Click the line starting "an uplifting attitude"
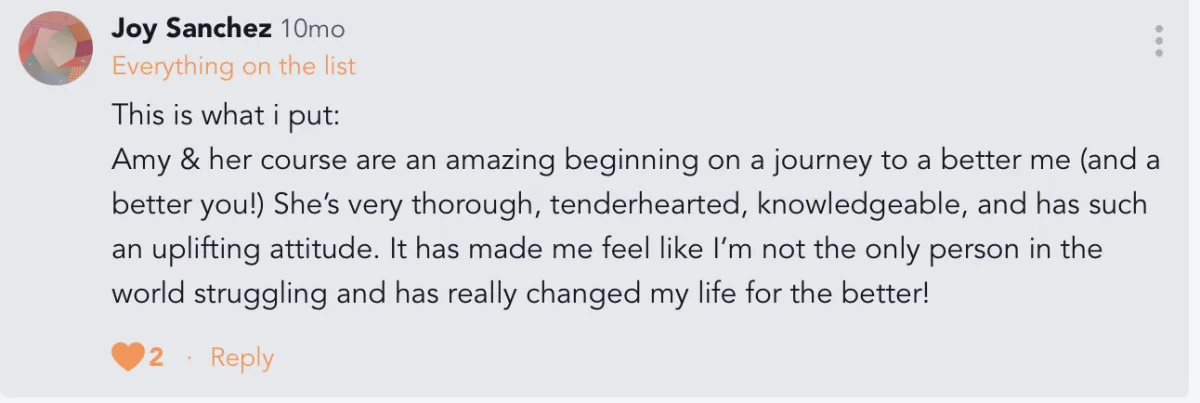Image resolution: width=1200 pixels, height=403 pixels. (606, 250)
